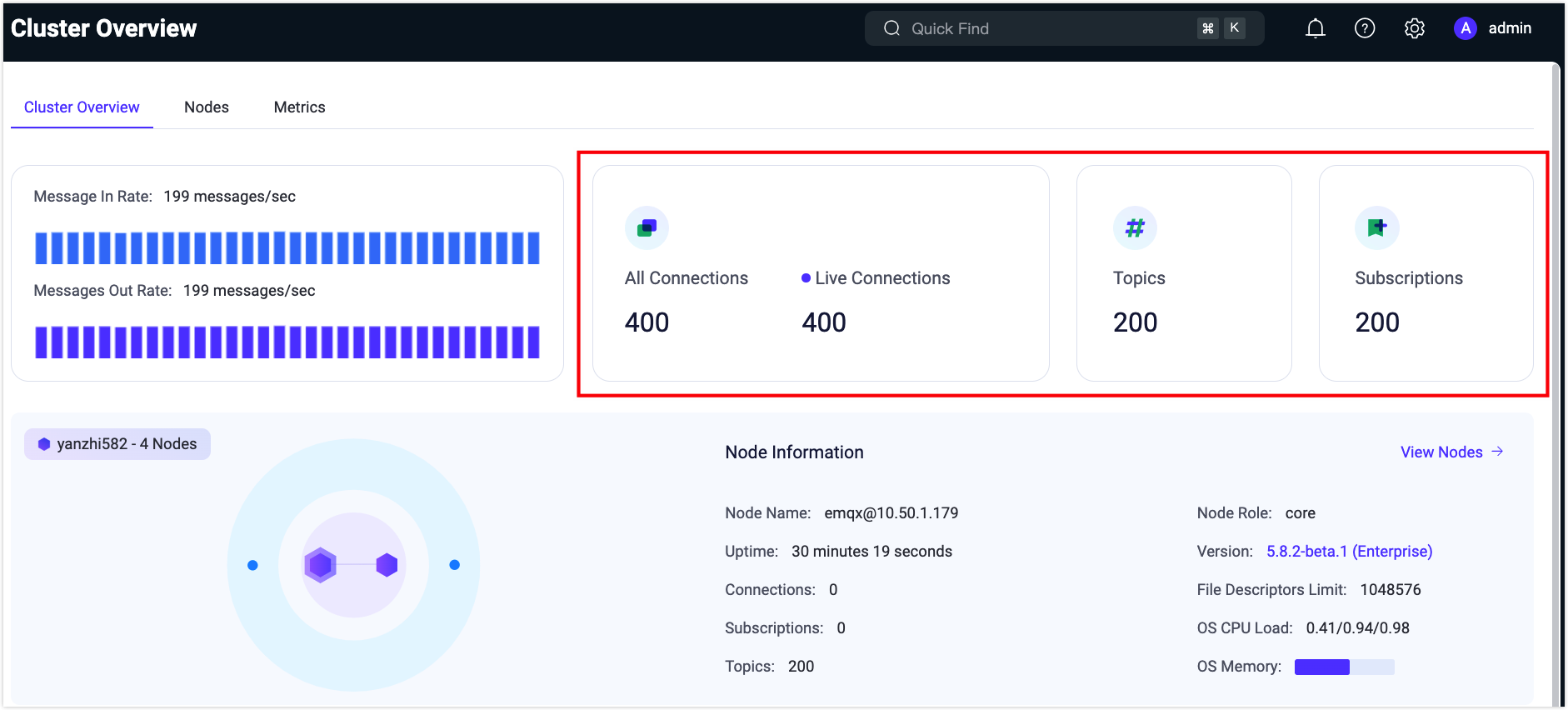Click the node Subscriptions: 0 entry
Image resolution: width=1568 pixels, height=710 pixels.
(x=785, y=628)
